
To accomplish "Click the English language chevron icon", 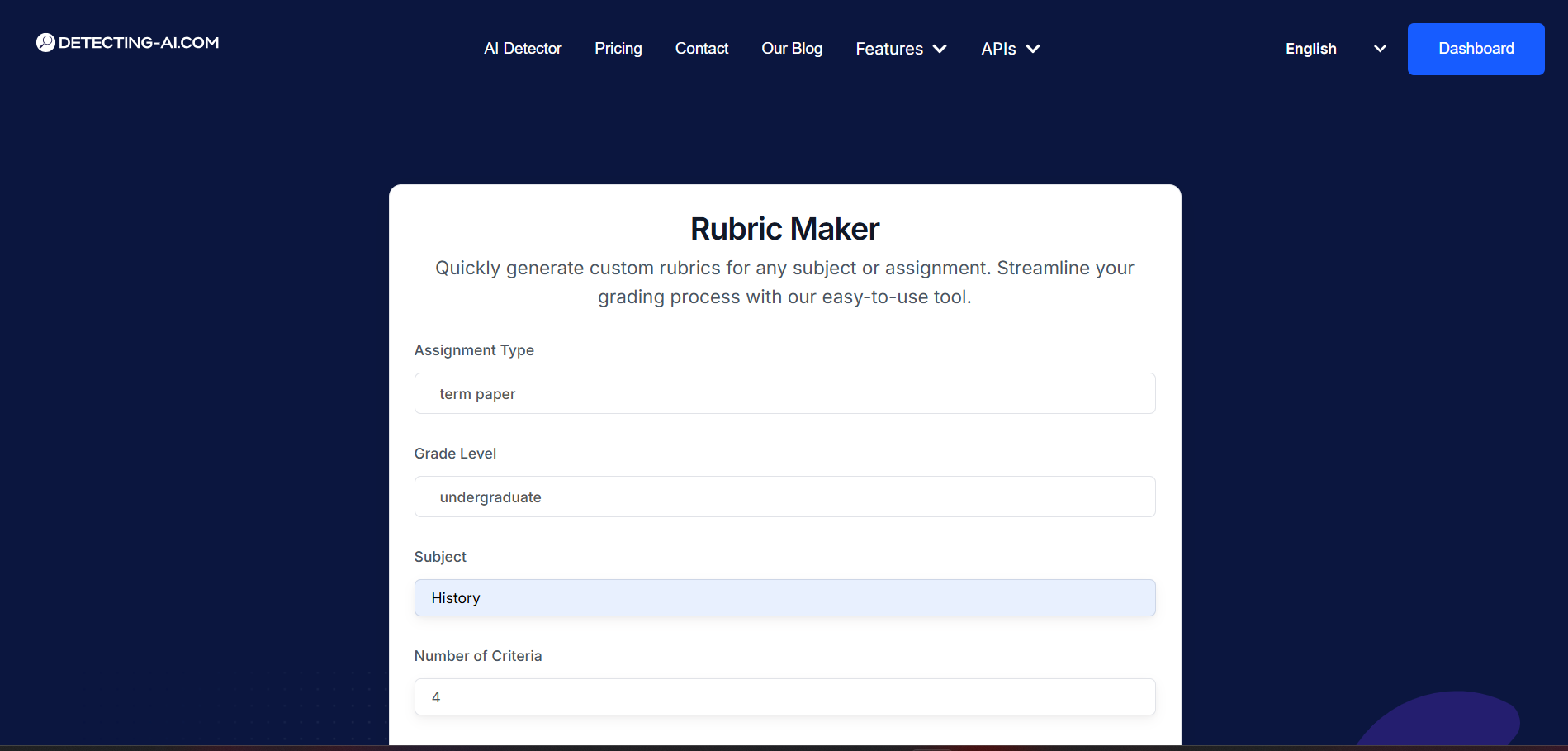I will point(1379,49).
